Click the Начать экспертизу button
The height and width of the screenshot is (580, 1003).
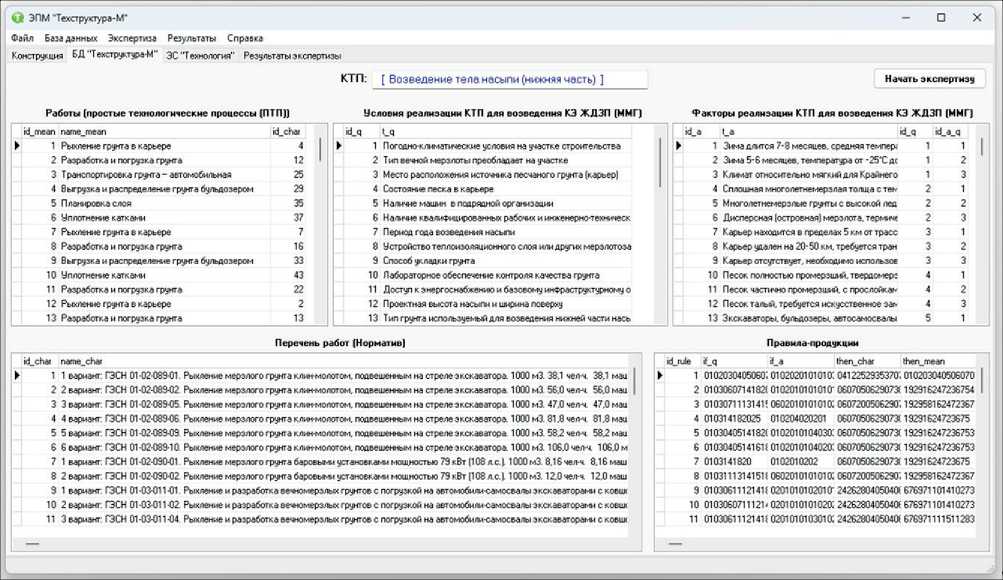coord(929,79)
